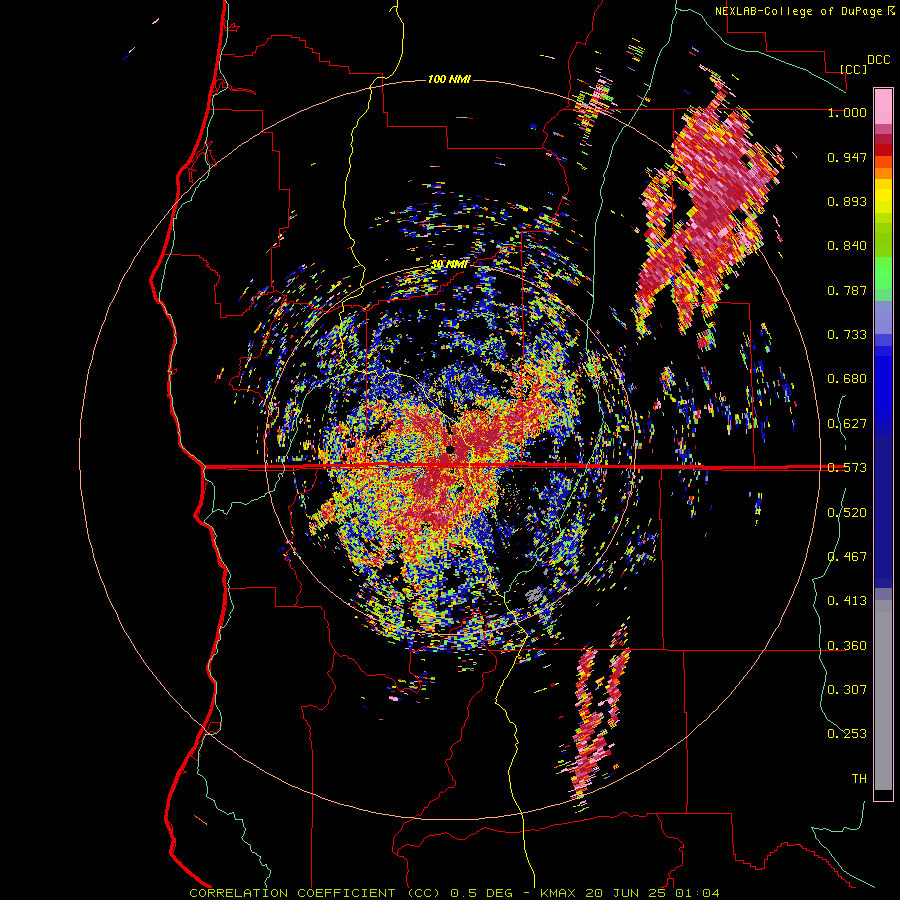Click the 0.467 scale value
The image size is (900, 900).
pos(847,557)
